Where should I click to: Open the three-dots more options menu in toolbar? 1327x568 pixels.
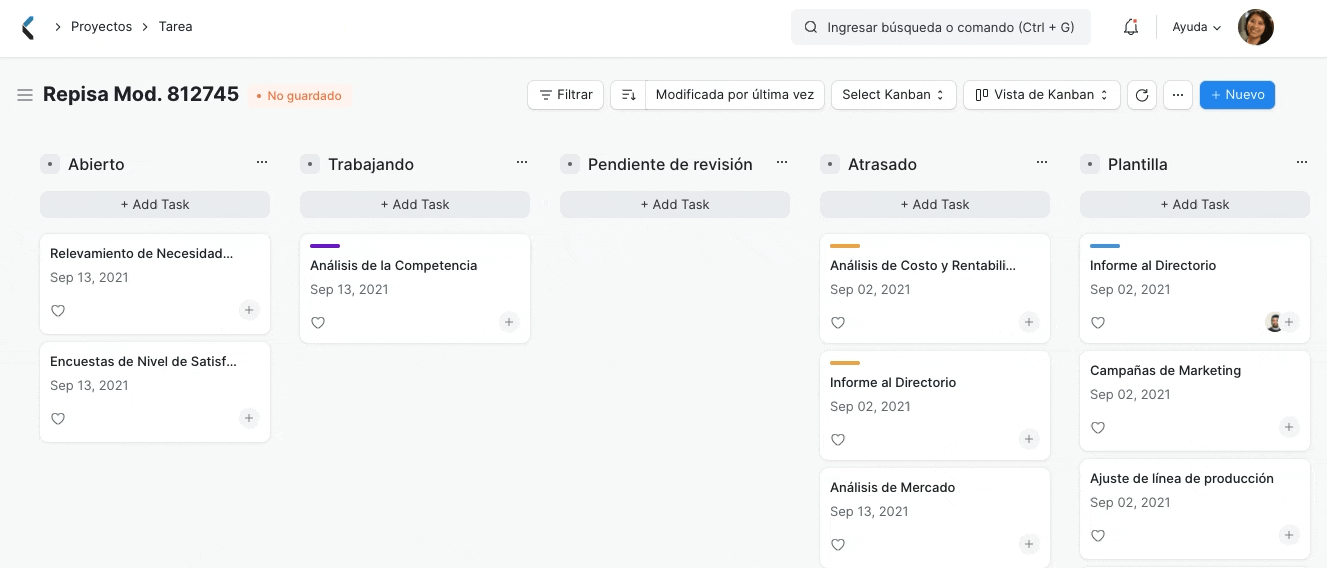1178,95
